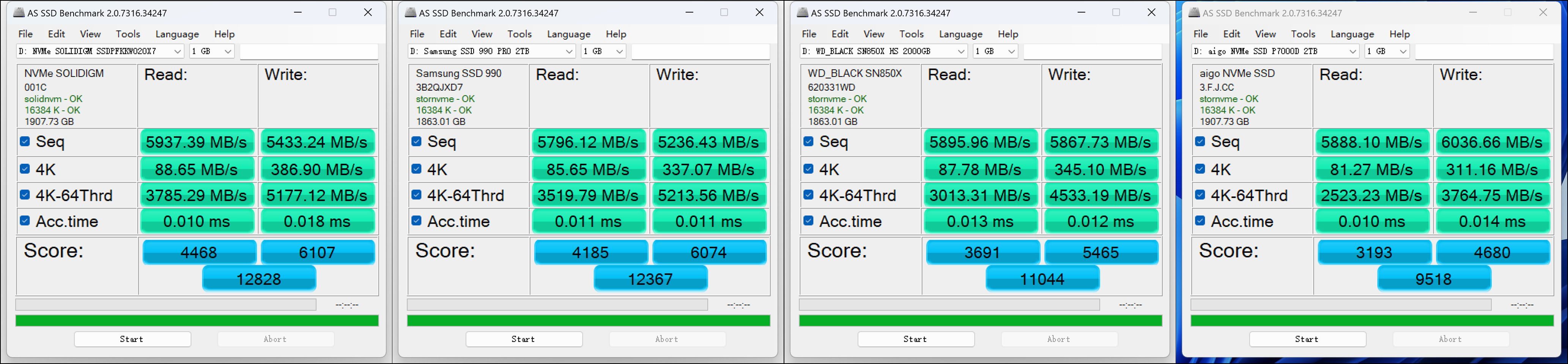The width and height of the screenshot is (1568, 364).
Task: Click the total score 11044
Action: pos(1043,279)
